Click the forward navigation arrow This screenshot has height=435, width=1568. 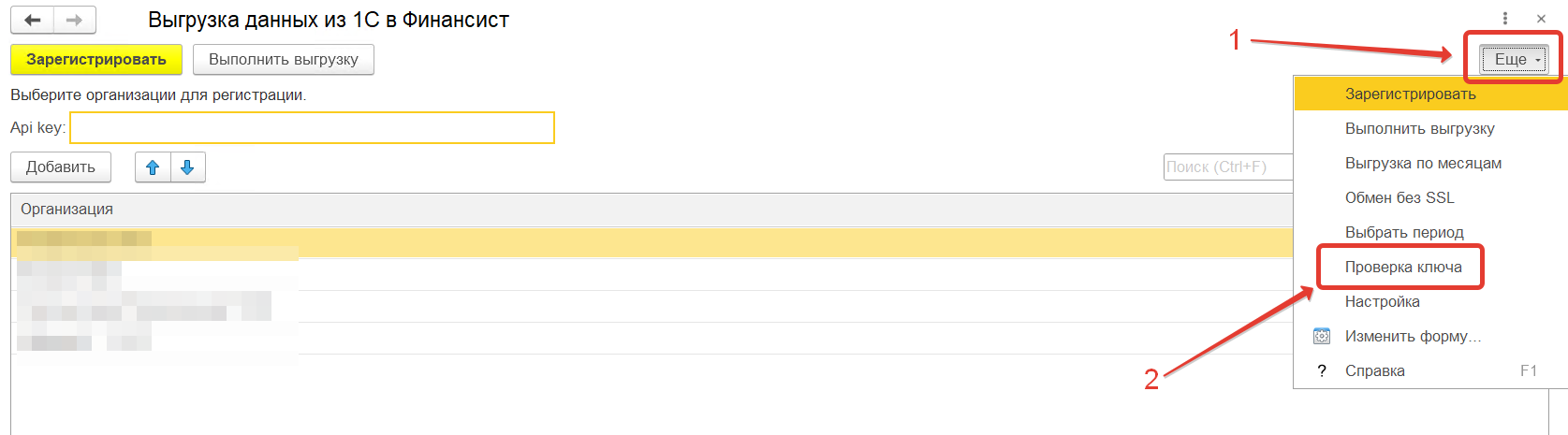point(75,20)
